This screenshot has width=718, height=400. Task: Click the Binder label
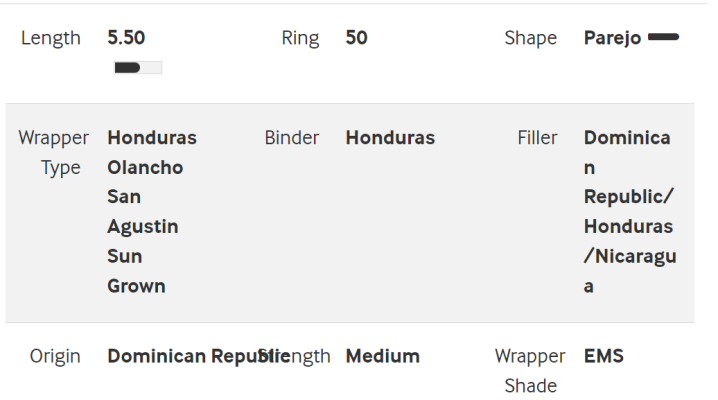292,138
